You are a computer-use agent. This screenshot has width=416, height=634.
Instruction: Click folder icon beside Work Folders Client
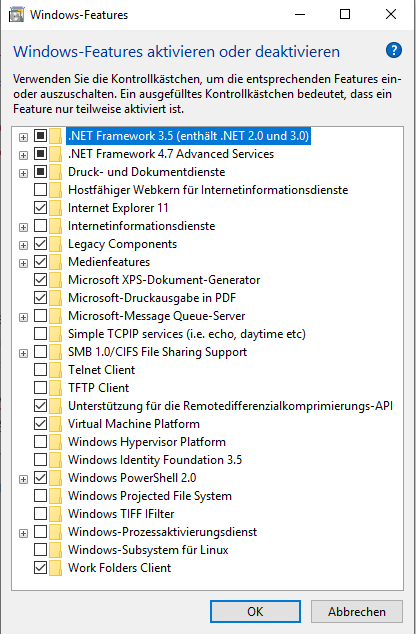point(56,568)
